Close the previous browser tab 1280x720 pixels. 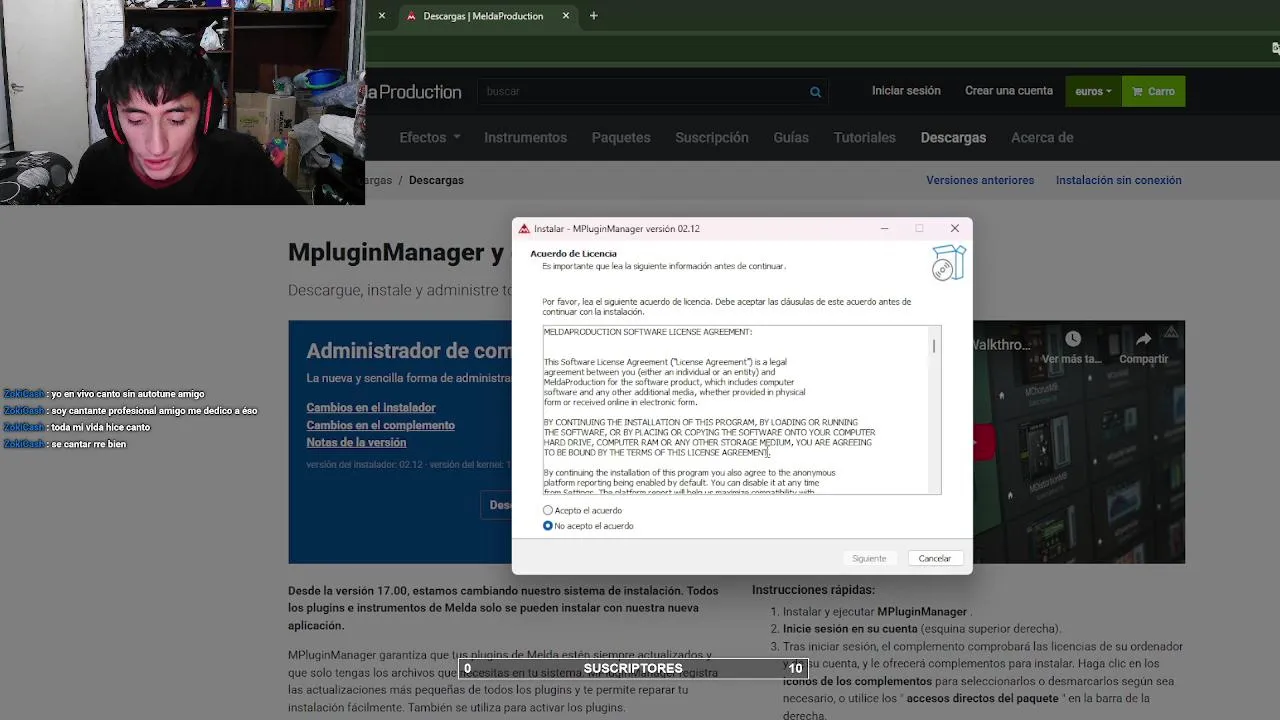pyautogui.click(x=381, y=16)
